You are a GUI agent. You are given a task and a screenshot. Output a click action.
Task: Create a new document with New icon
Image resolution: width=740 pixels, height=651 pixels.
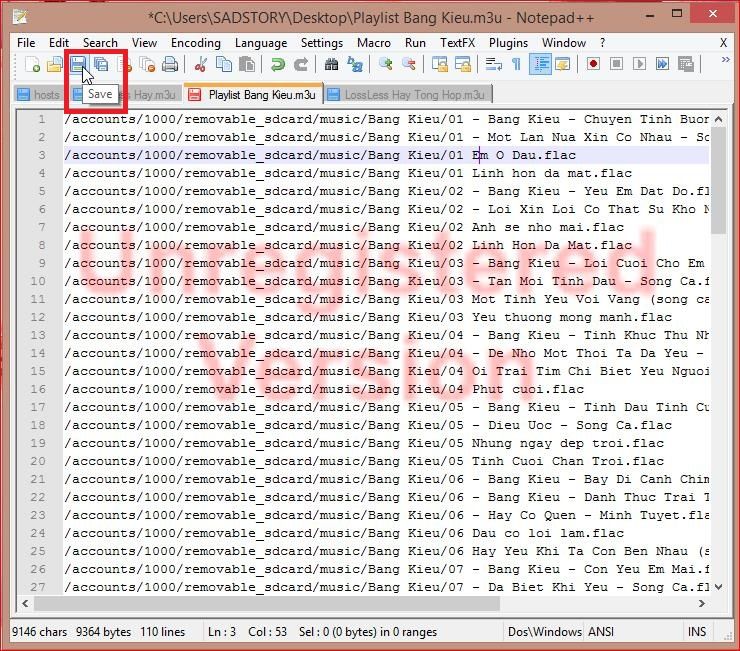(x=32, y=64)
